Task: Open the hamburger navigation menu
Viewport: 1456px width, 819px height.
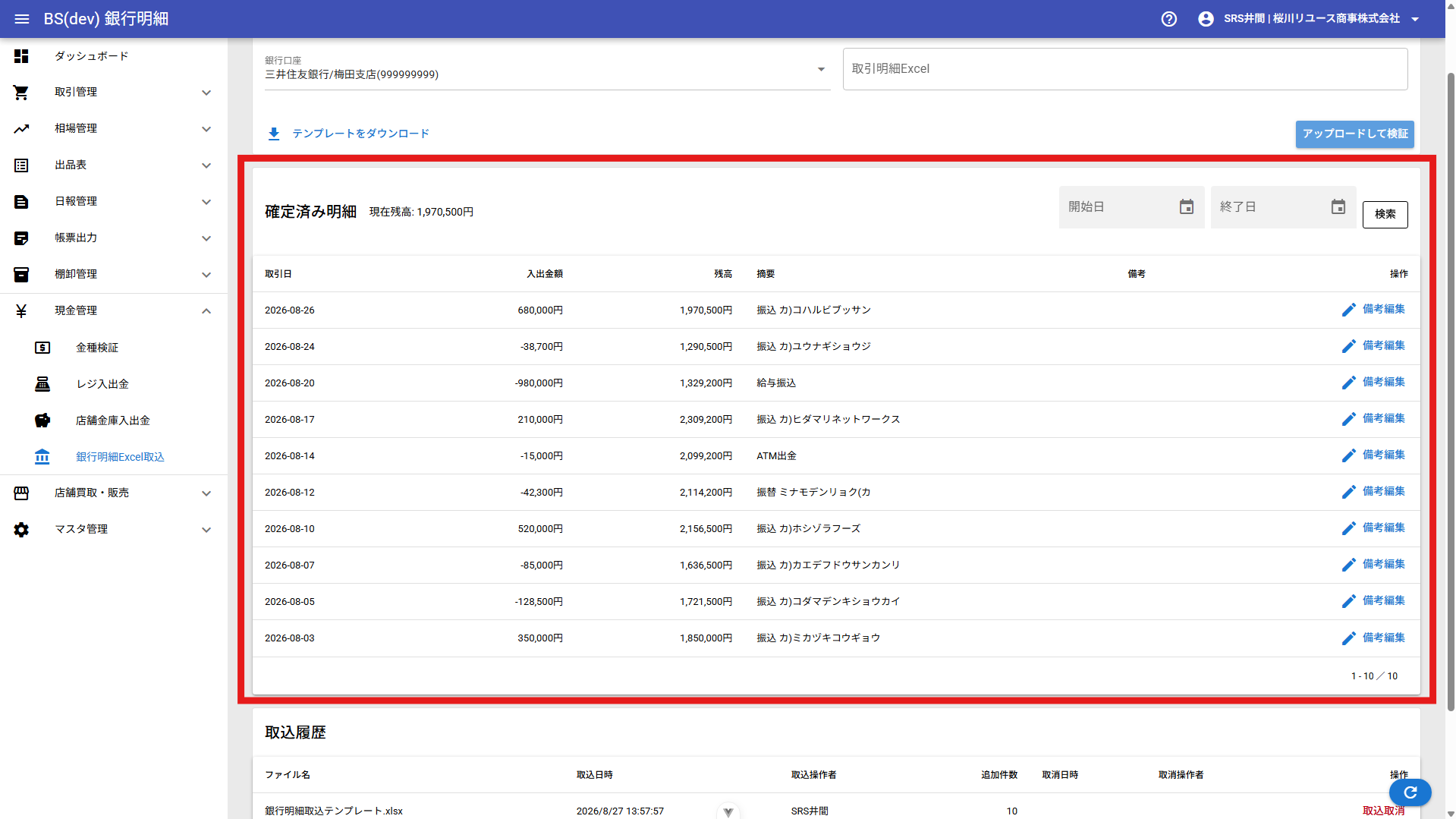Action: tap(21, 19)
